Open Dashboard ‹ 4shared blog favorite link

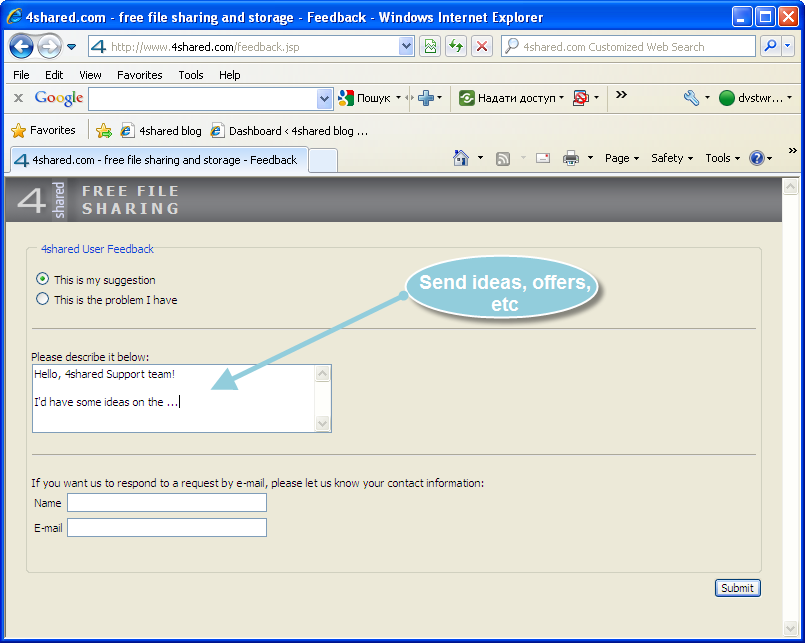(x=290, y=131)
